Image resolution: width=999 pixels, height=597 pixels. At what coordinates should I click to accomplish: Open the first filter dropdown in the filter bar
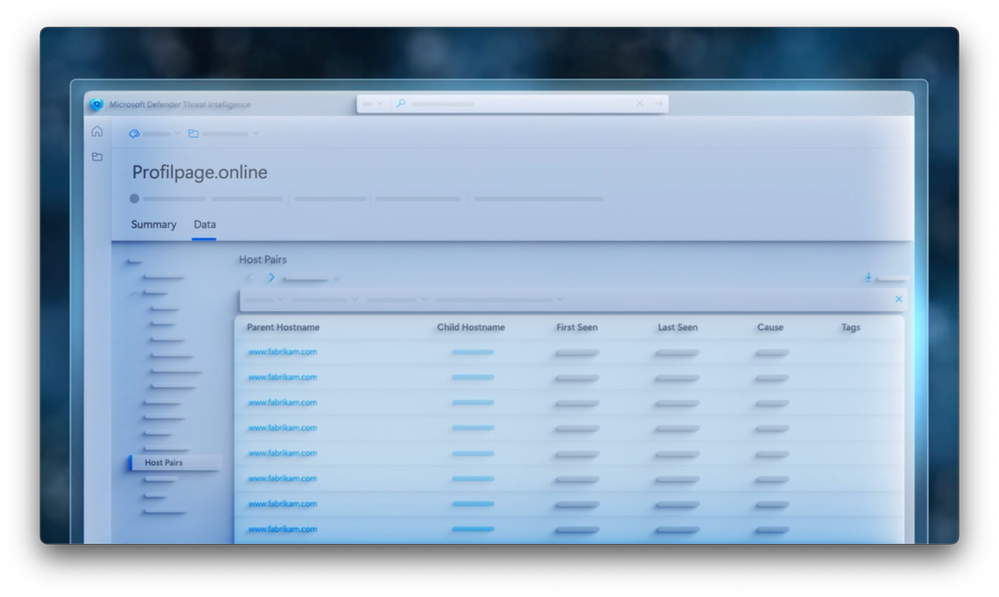(264, 299)
